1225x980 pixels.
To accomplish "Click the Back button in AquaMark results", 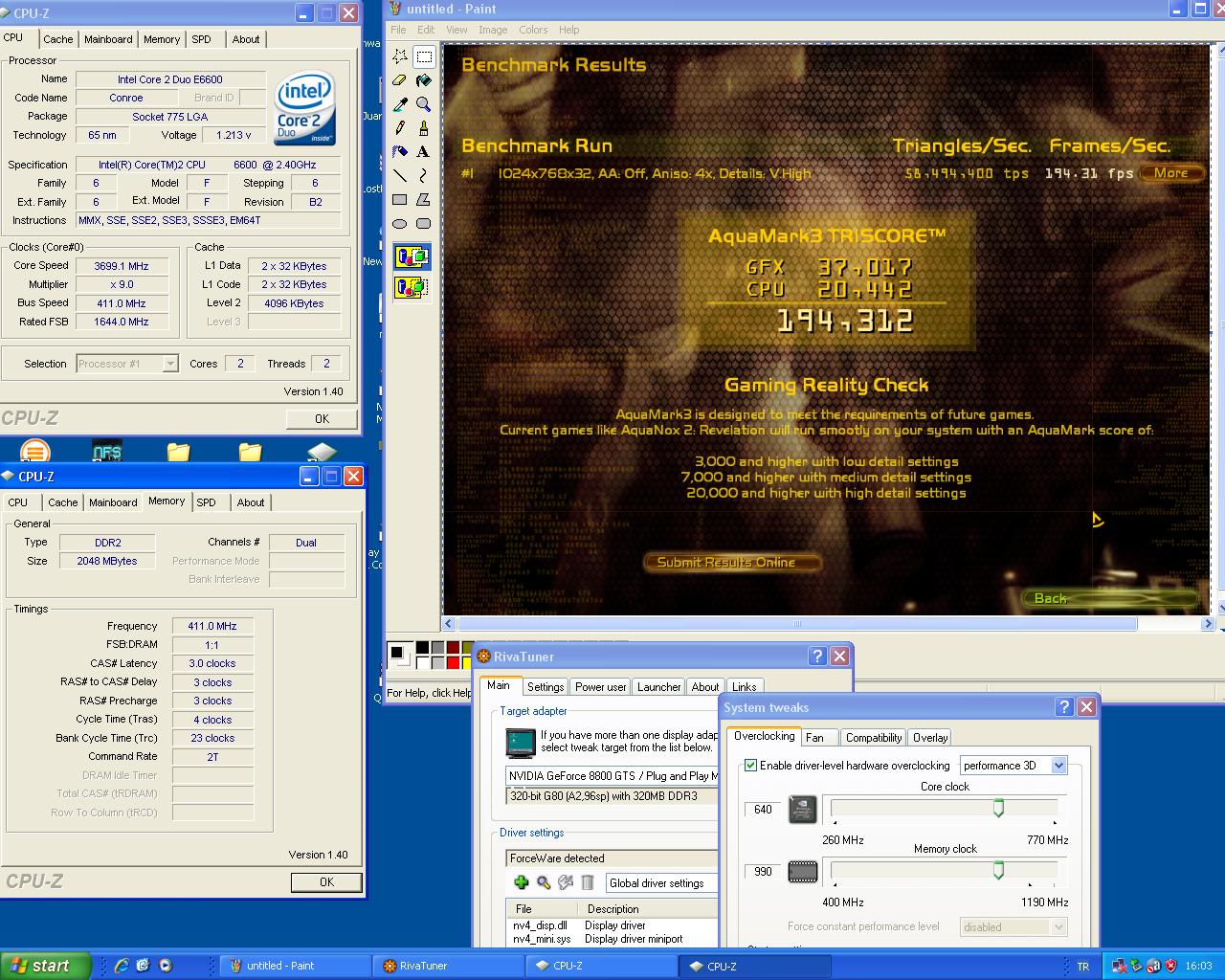I will 1108,598.
